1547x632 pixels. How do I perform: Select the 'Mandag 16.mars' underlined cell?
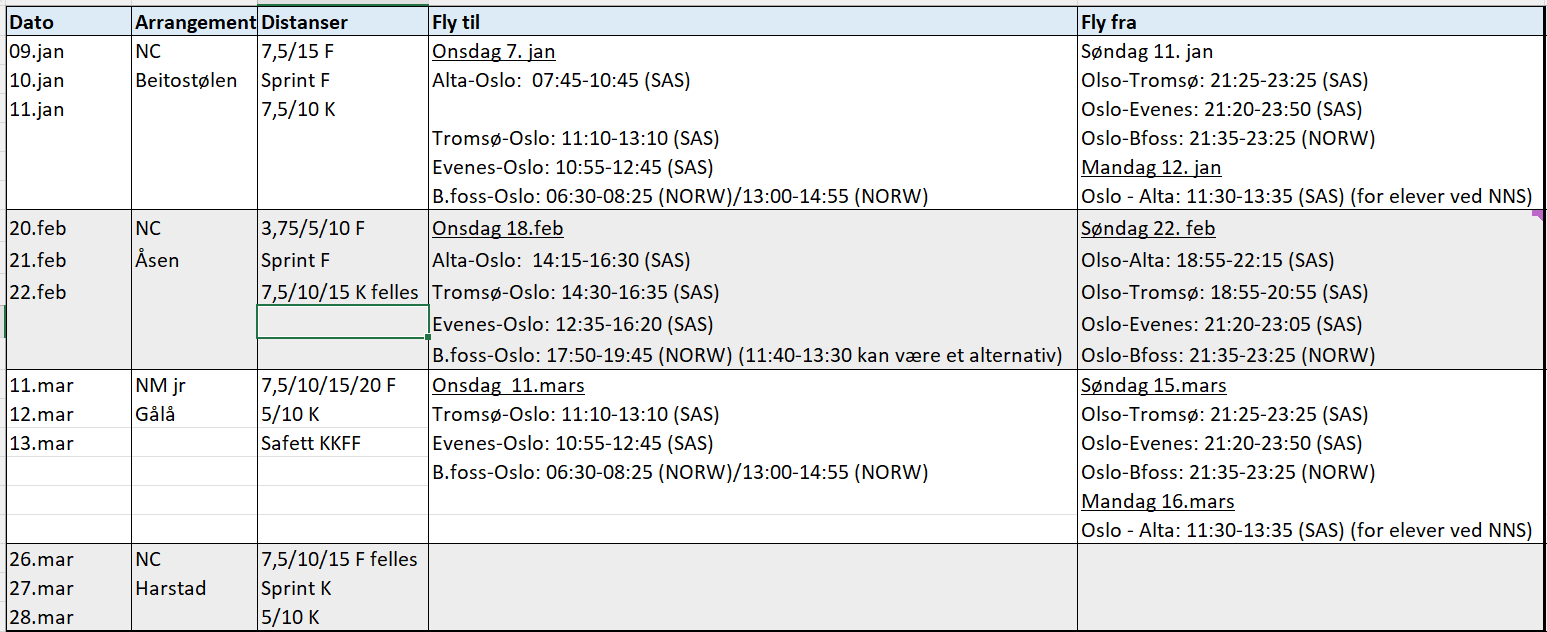(x=1157, y=502)
